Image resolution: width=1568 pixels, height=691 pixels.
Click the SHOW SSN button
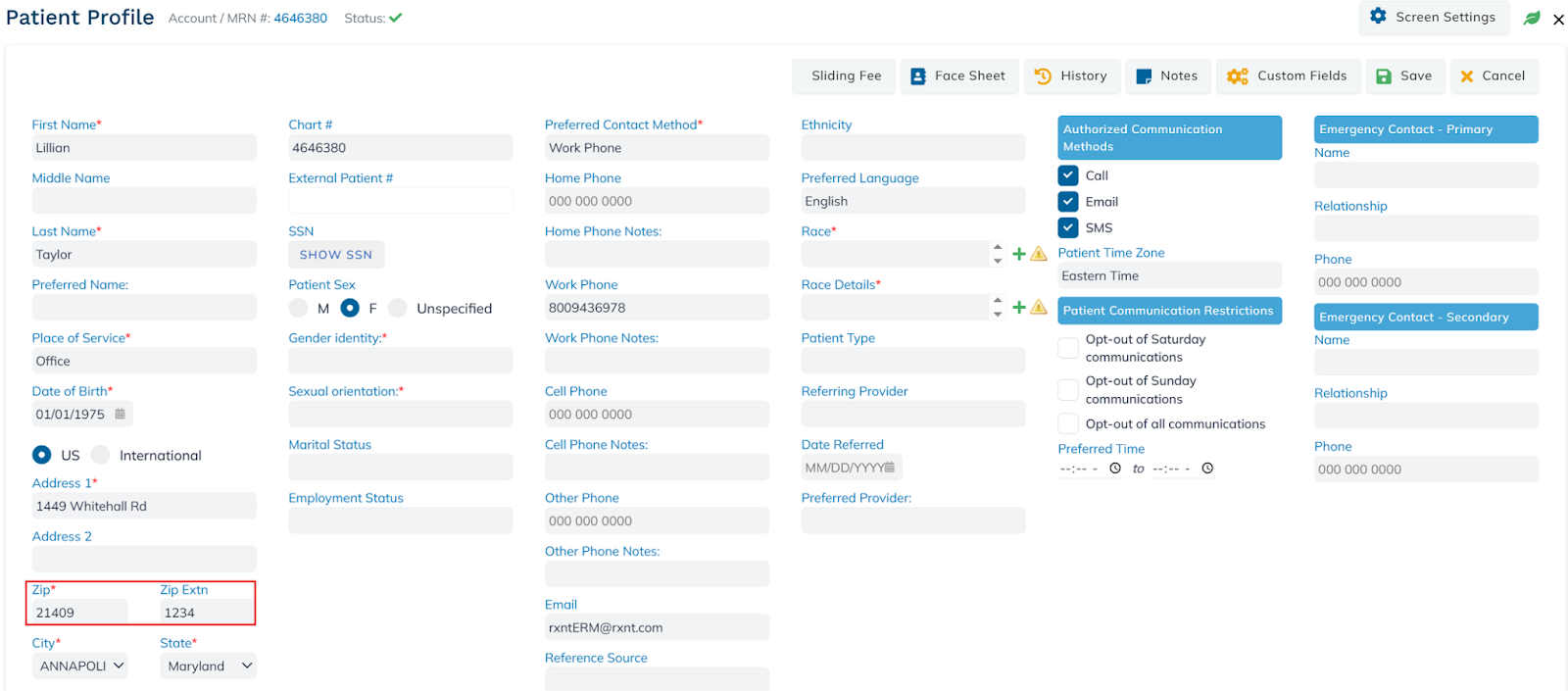[336, 255]
